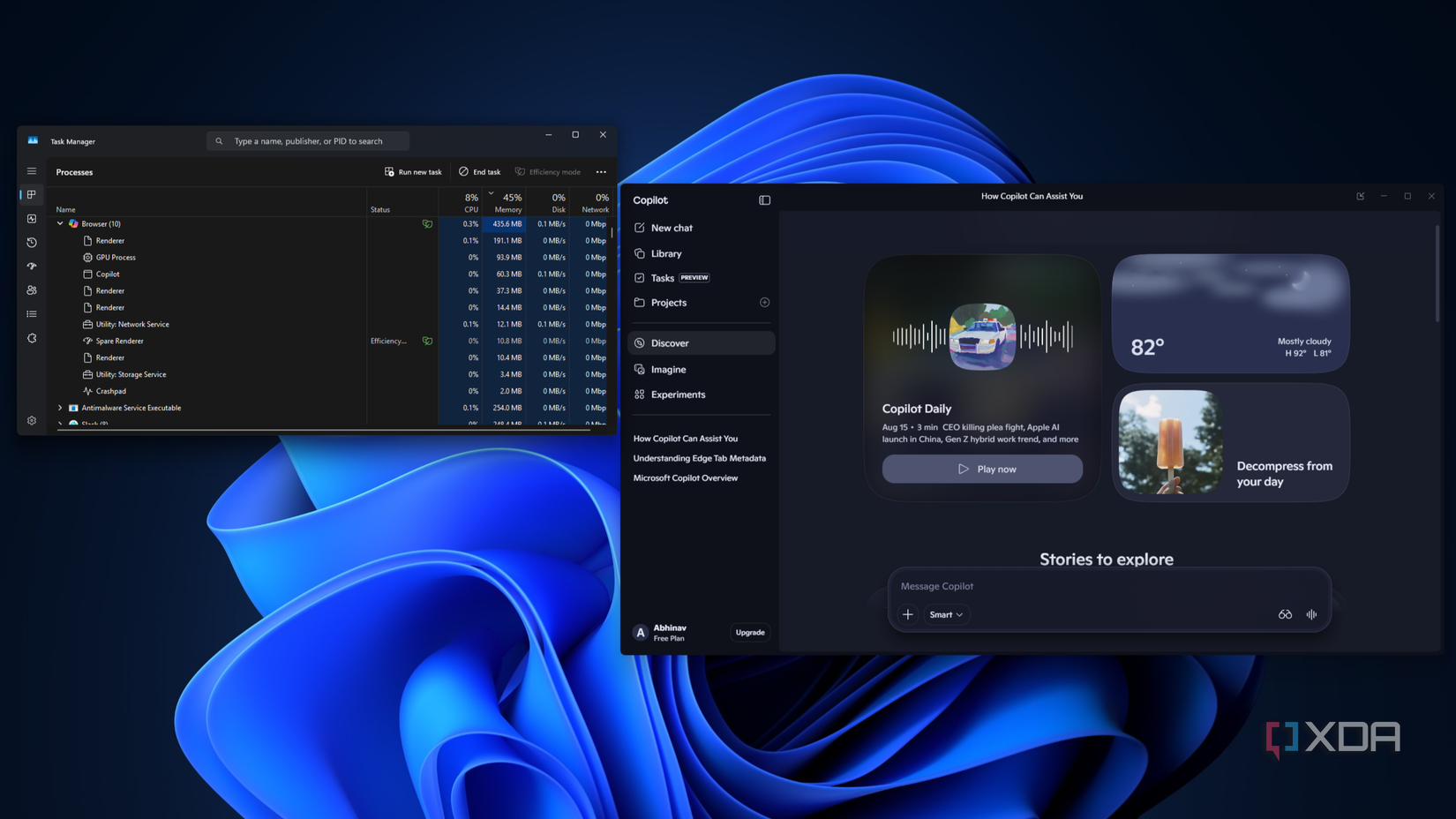Click the pop-out icon in Copilot title bar

(x=1361, y=196)
